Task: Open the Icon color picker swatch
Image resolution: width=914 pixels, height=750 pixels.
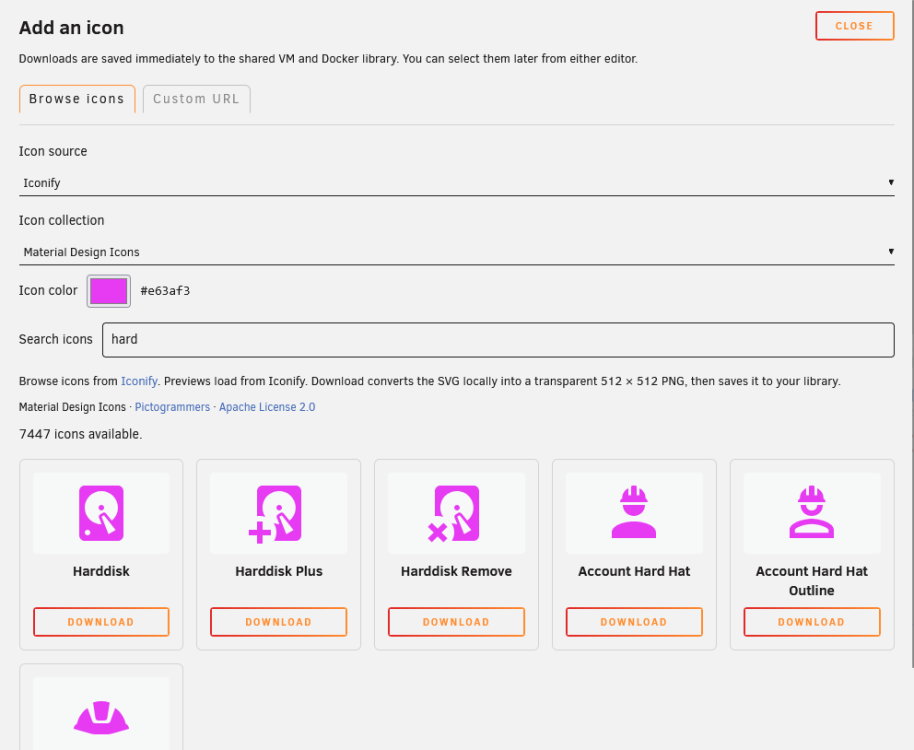Action: tap(108, 291)
